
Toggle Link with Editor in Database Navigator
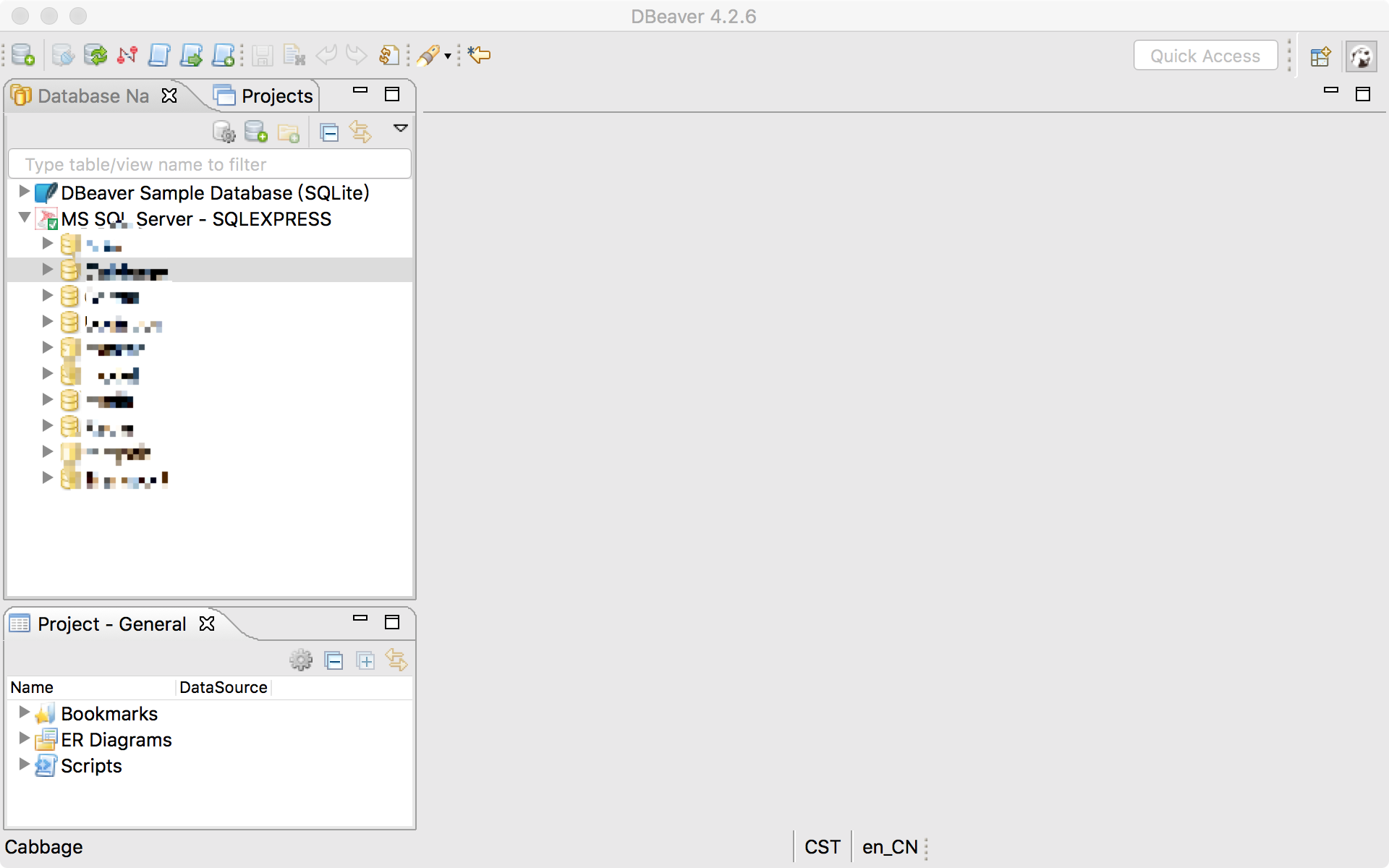pyautogui.click(x=360, y=132)
